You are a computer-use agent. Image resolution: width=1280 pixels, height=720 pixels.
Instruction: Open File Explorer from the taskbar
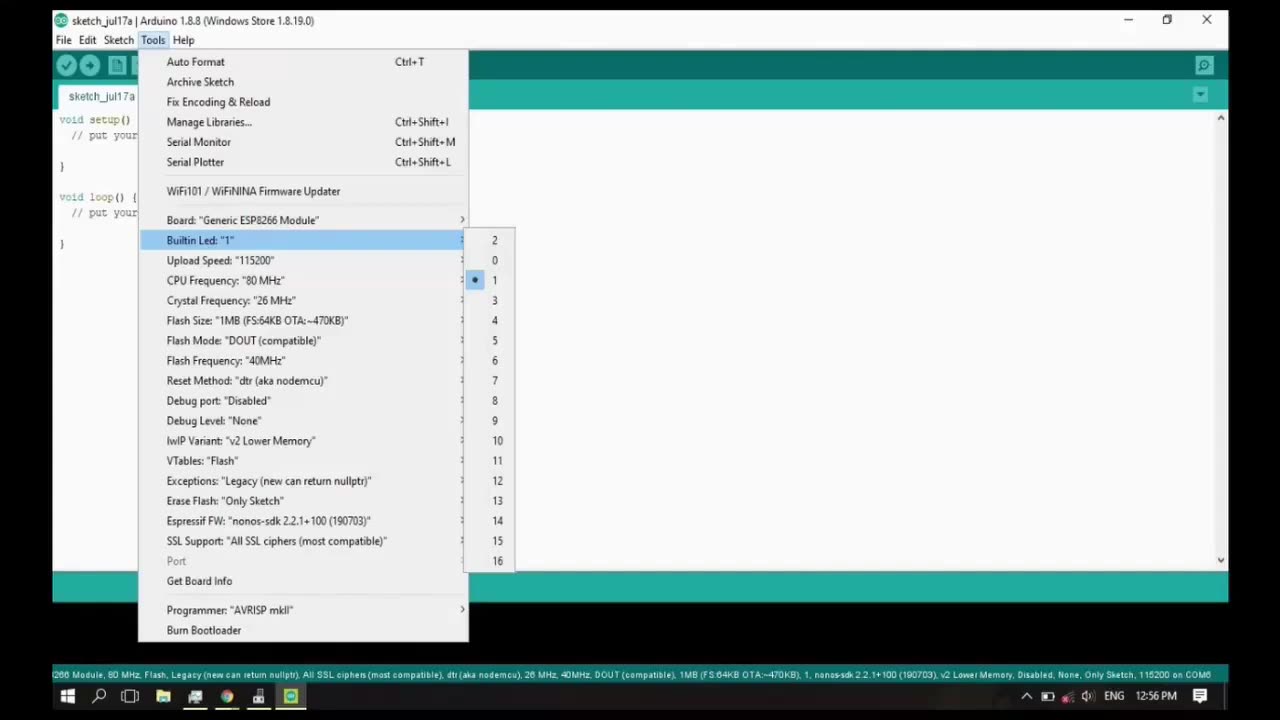click(x=163, y=696)
